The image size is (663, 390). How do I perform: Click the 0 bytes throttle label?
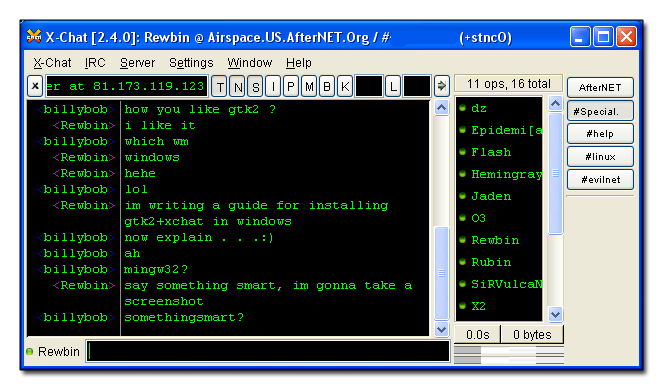(532, 335)
